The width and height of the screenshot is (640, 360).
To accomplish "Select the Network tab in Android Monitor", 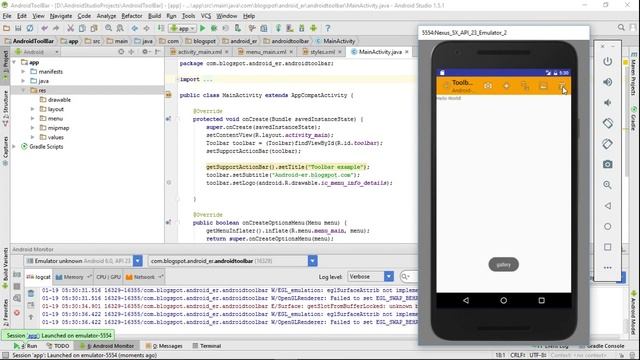I will [x=144, y=277].
